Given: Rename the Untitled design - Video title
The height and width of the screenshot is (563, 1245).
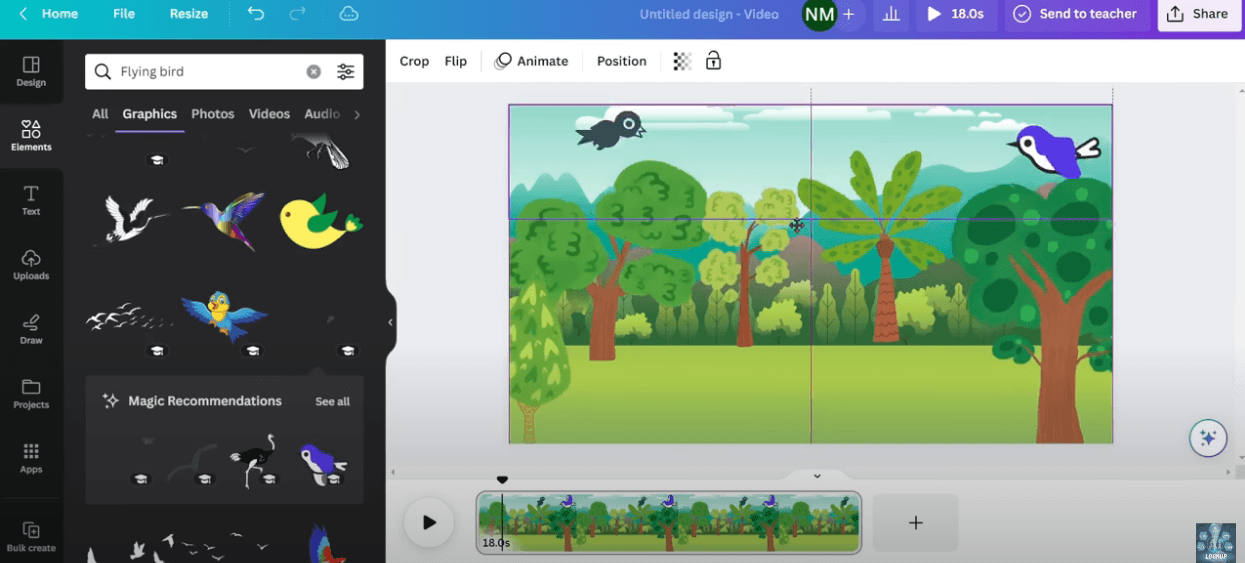Looking at the screenshot, I should (709, 14).
